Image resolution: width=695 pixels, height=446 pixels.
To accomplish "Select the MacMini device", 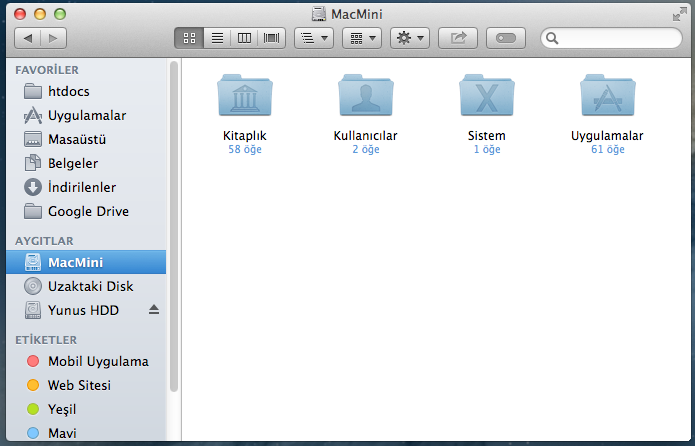I will coord(86,262).
